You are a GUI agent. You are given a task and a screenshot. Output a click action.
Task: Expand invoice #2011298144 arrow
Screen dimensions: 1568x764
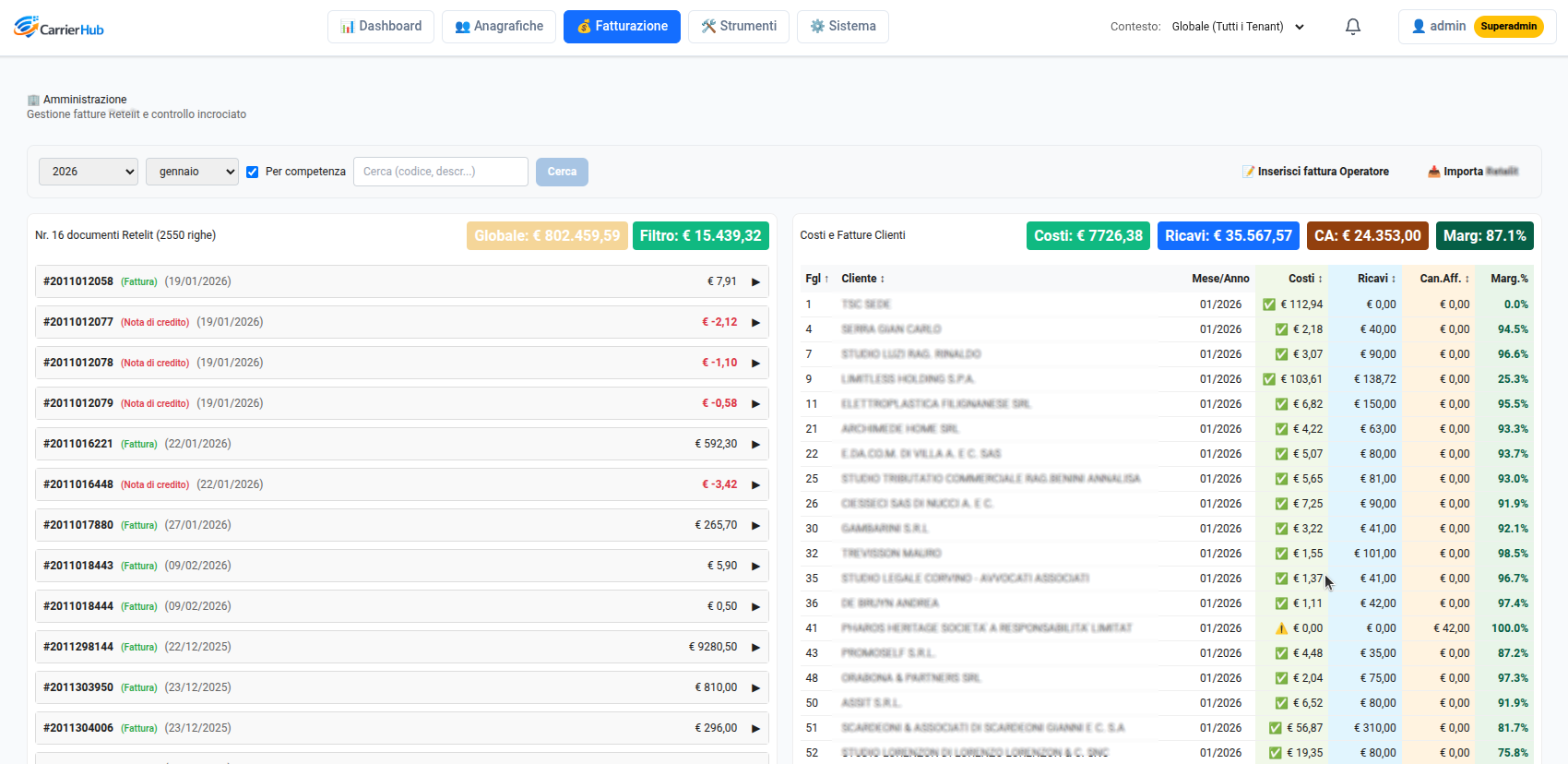tap(755, 648)
